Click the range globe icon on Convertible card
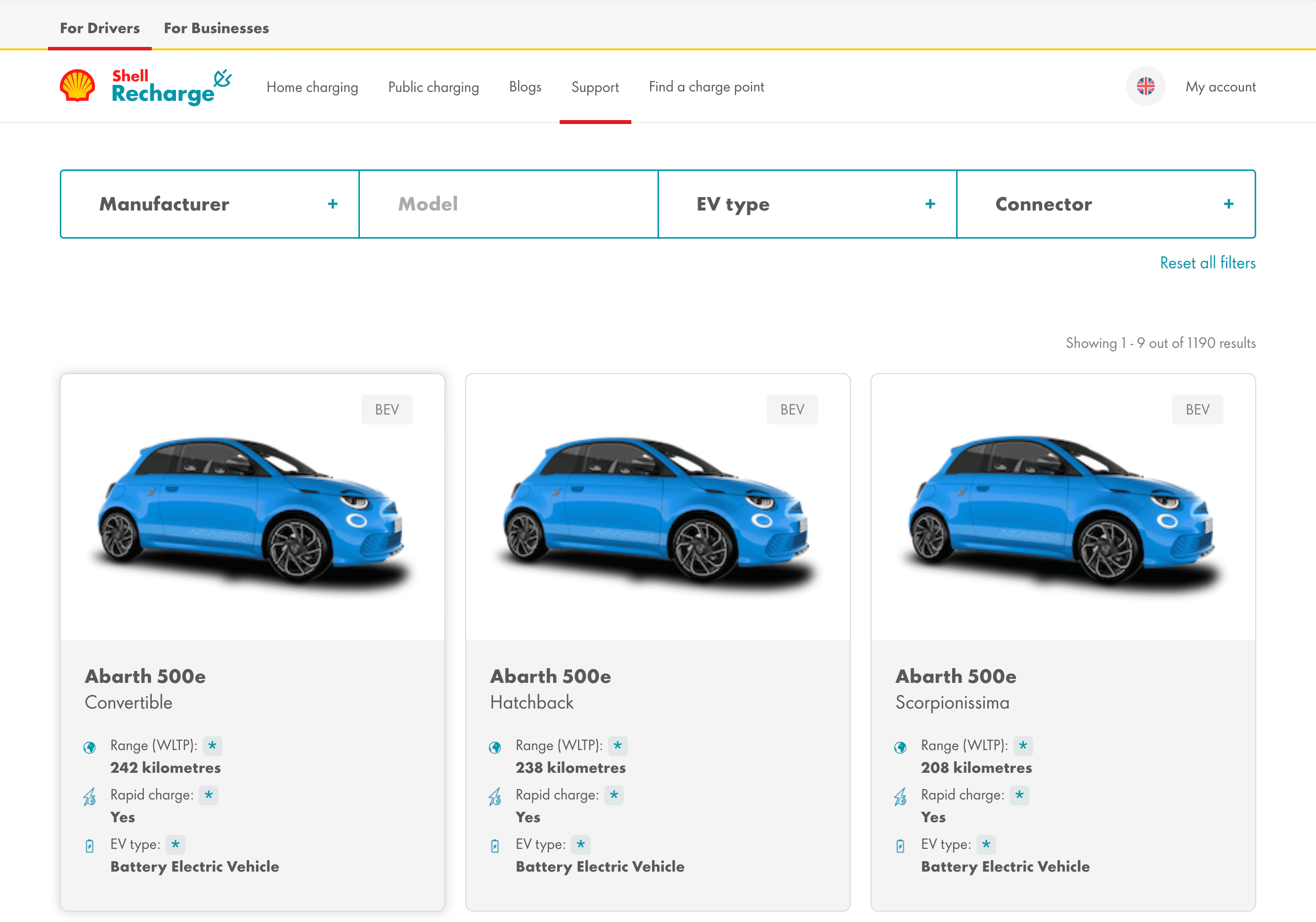The width and height of the screenshot is (1316, 922). (89, 747)
